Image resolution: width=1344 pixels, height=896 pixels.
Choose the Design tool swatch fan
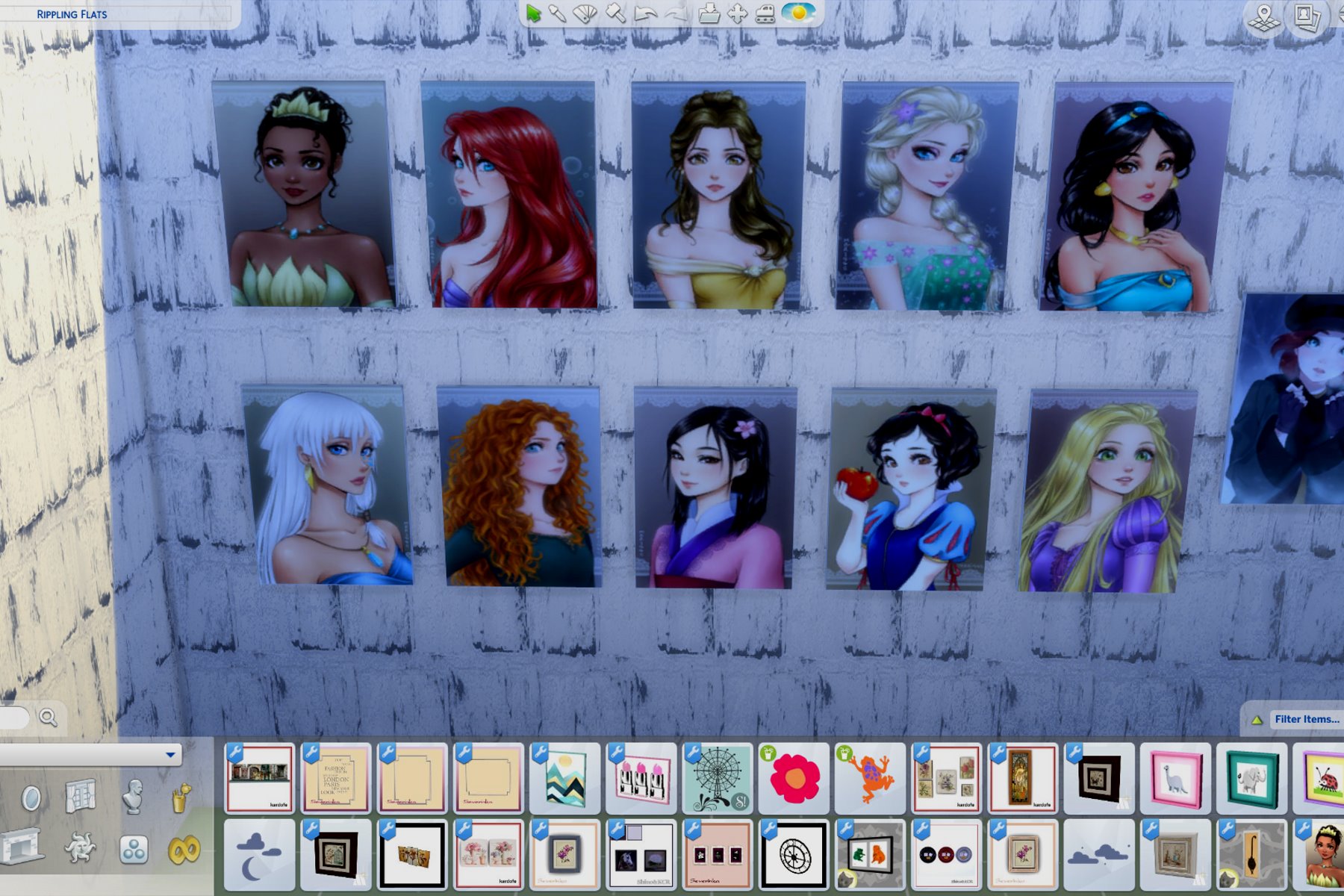coord(585,13)
